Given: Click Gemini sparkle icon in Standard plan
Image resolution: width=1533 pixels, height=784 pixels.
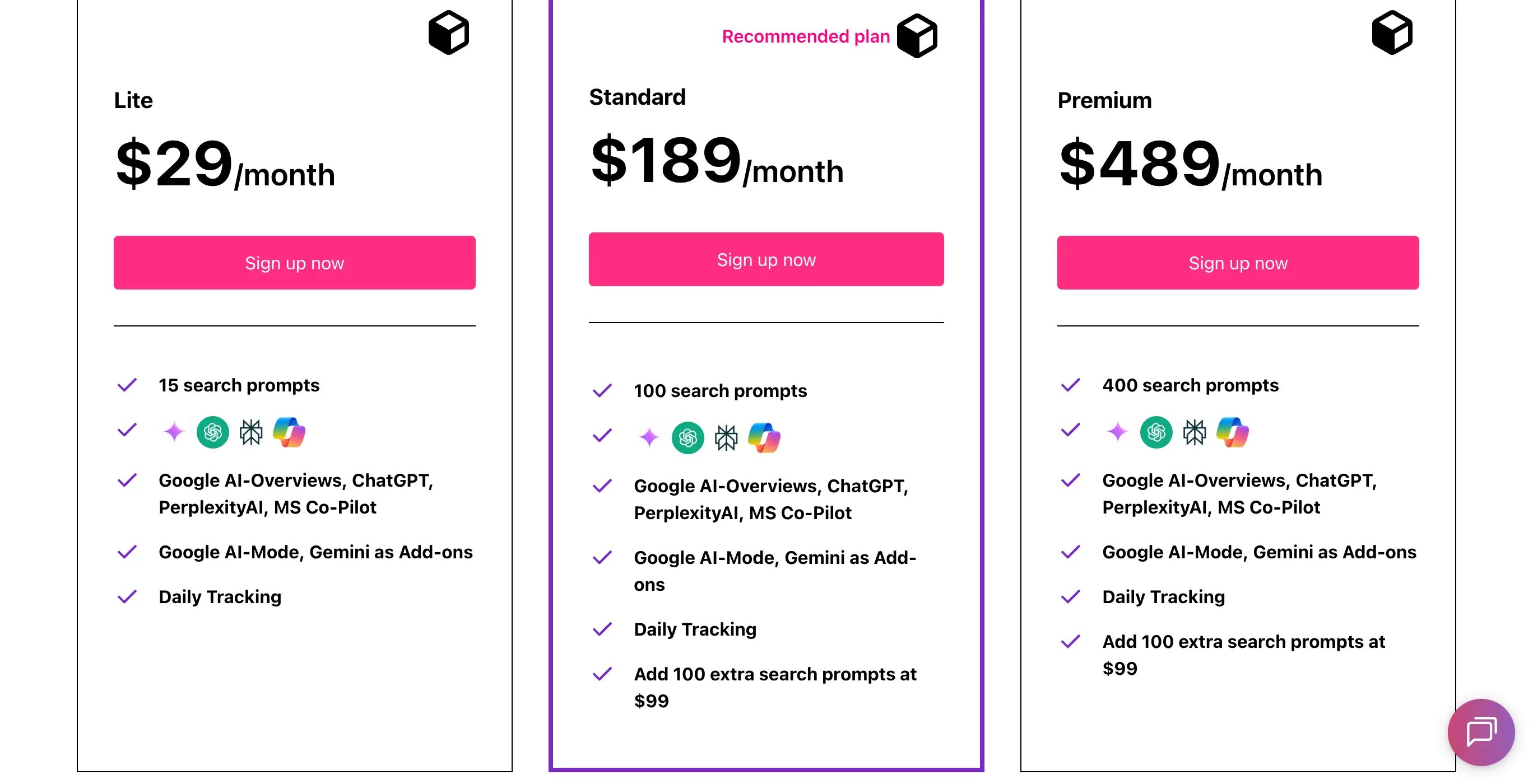Looking at the screenshot, I should click(x=649, y=438).
